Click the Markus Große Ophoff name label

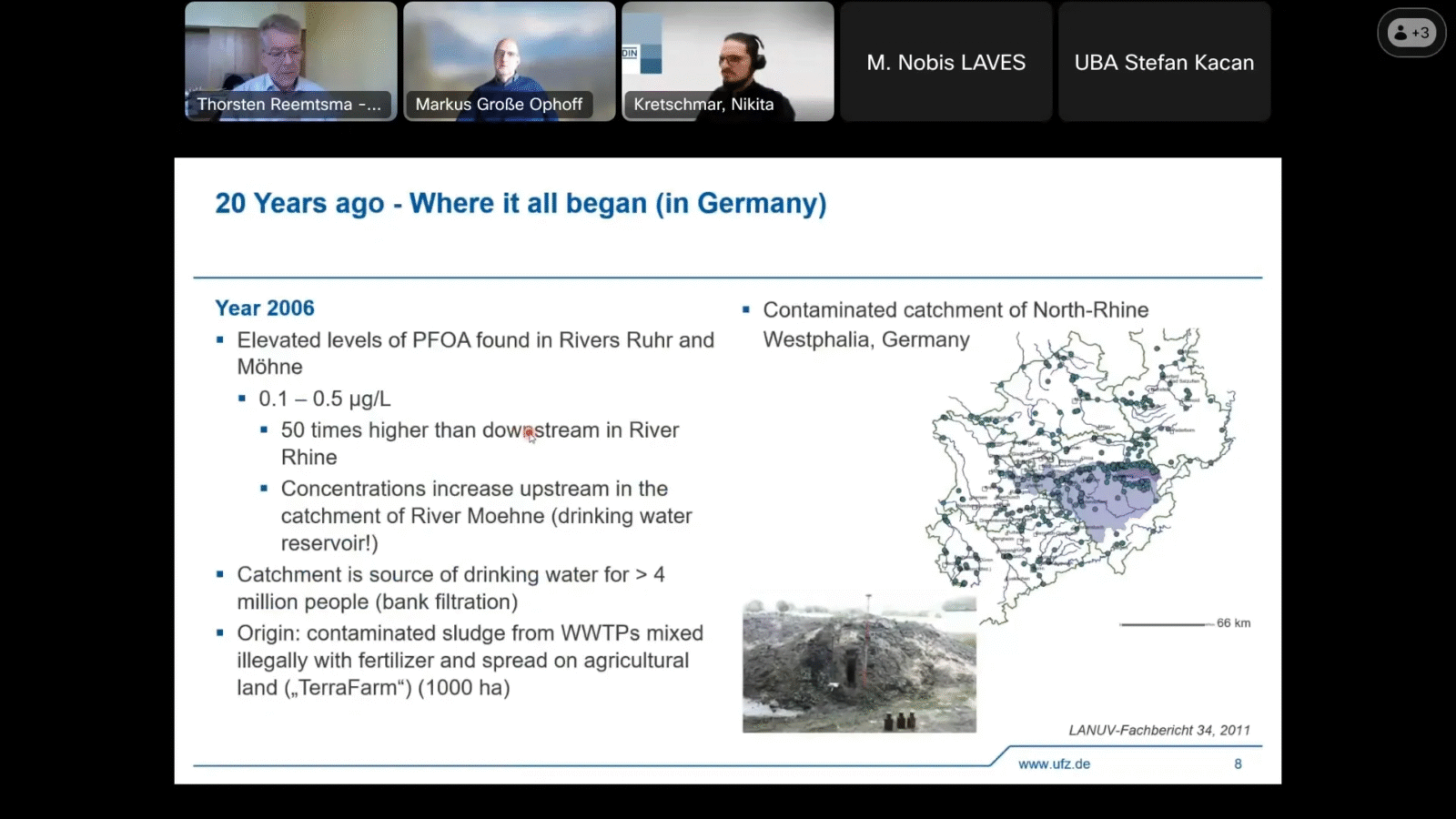pos(499,105)
